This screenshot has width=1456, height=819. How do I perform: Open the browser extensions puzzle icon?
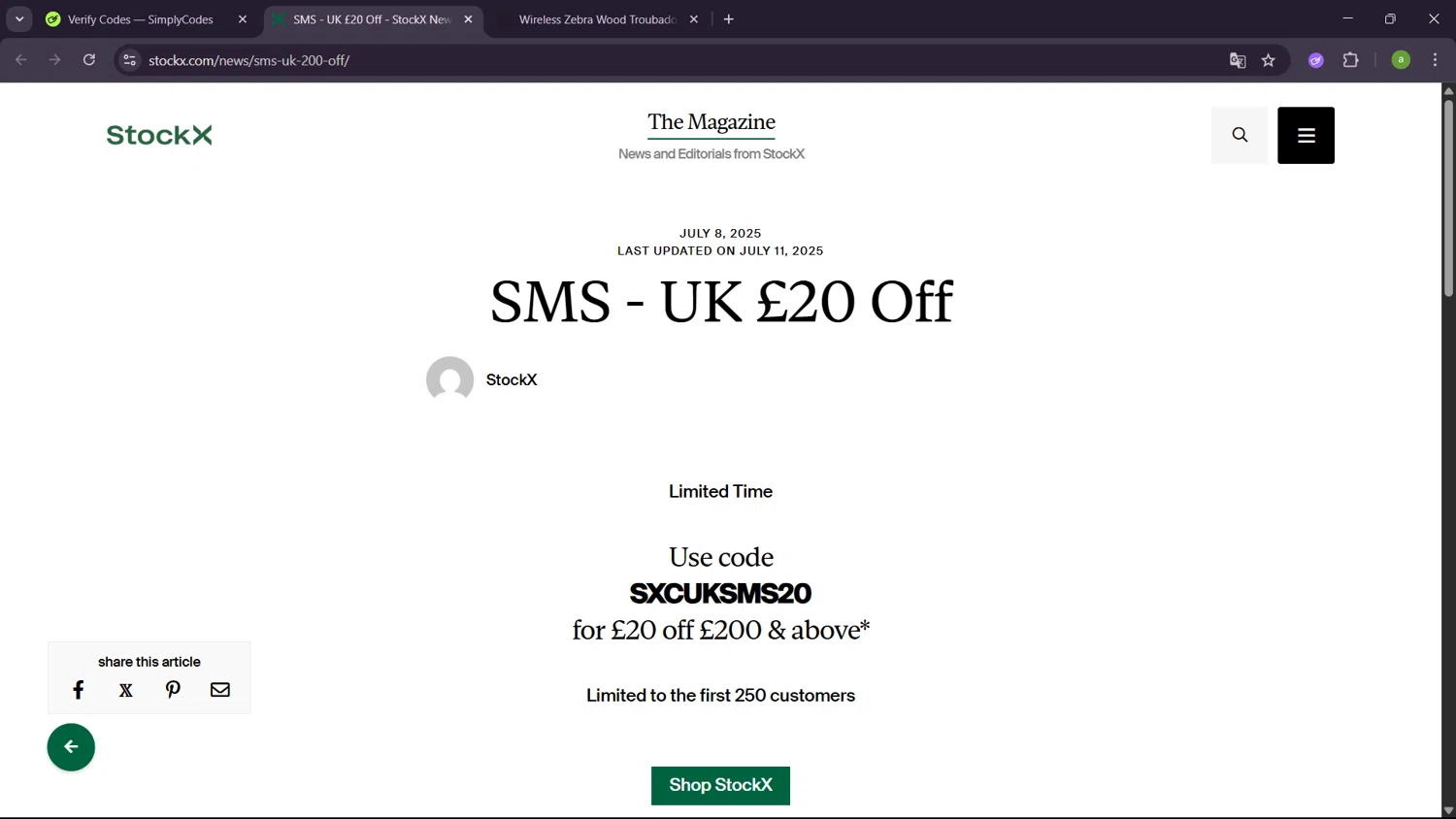(1350, 60)
